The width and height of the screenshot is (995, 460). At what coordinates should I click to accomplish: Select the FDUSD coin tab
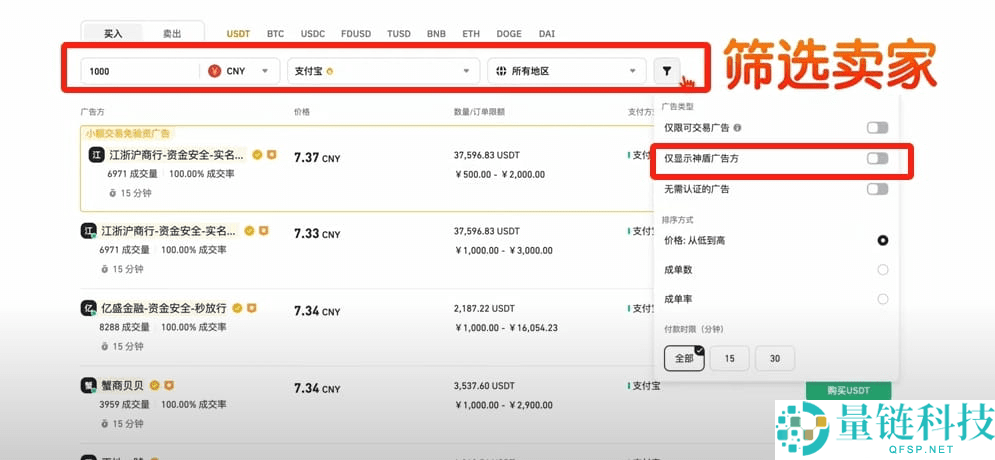click(x=356, y=34)
